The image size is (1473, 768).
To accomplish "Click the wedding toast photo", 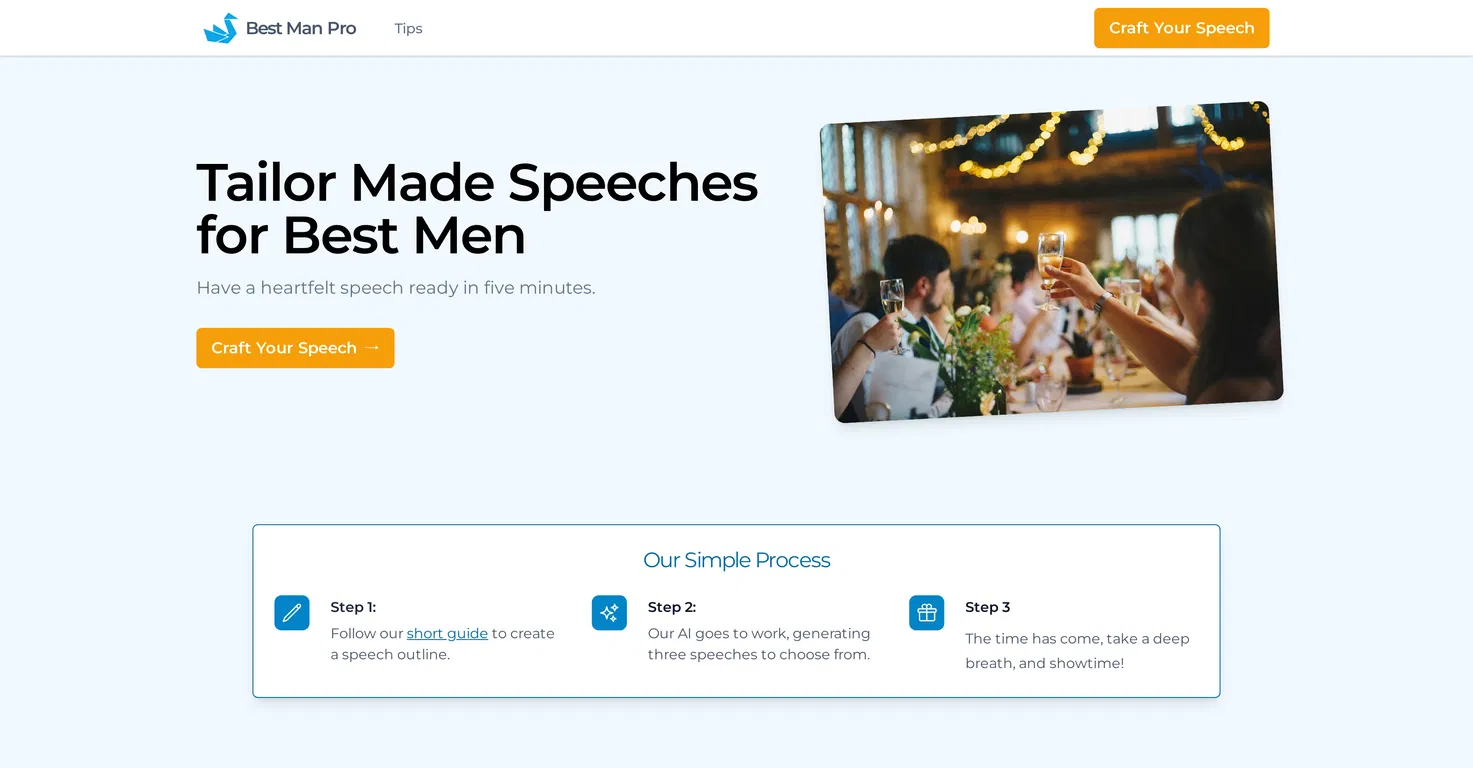I will (x=1051, y=262).
